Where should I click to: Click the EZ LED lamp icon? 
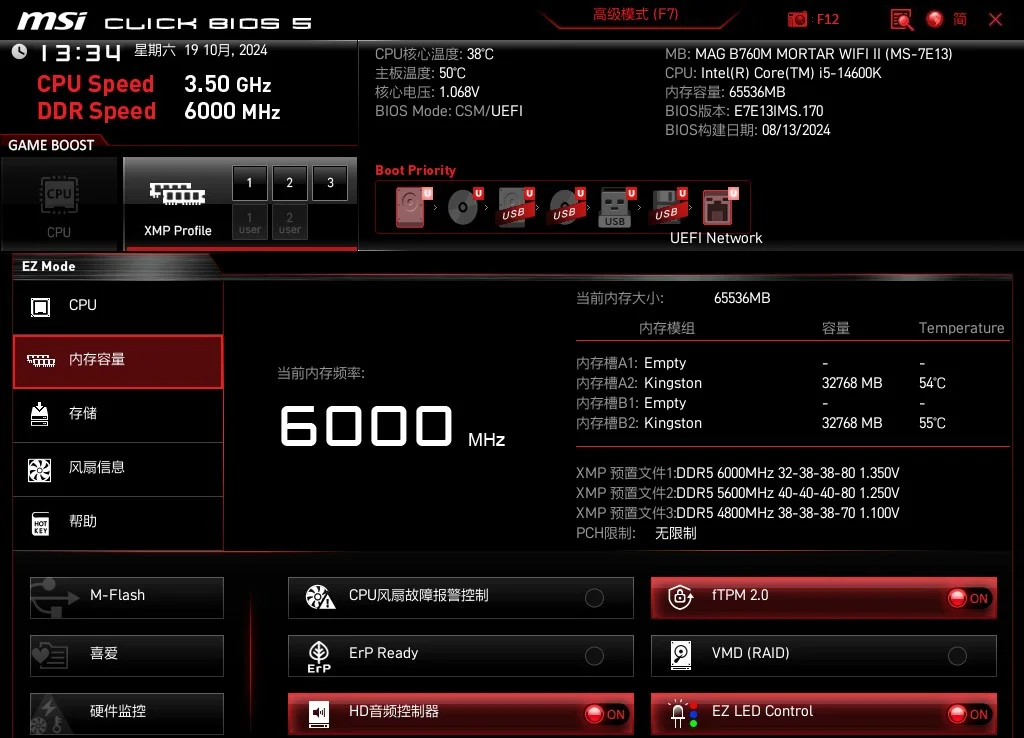682,713
